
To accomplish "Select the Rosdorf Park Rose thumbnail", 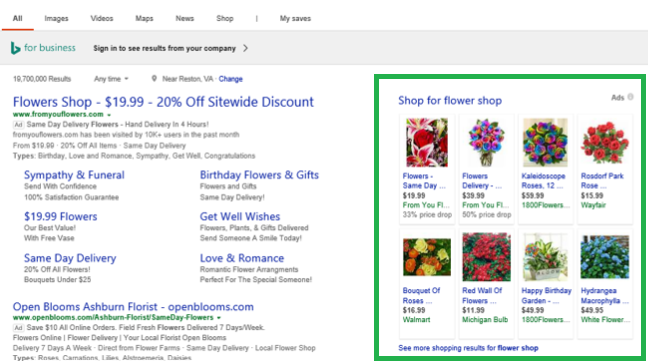I will [605, 142].
